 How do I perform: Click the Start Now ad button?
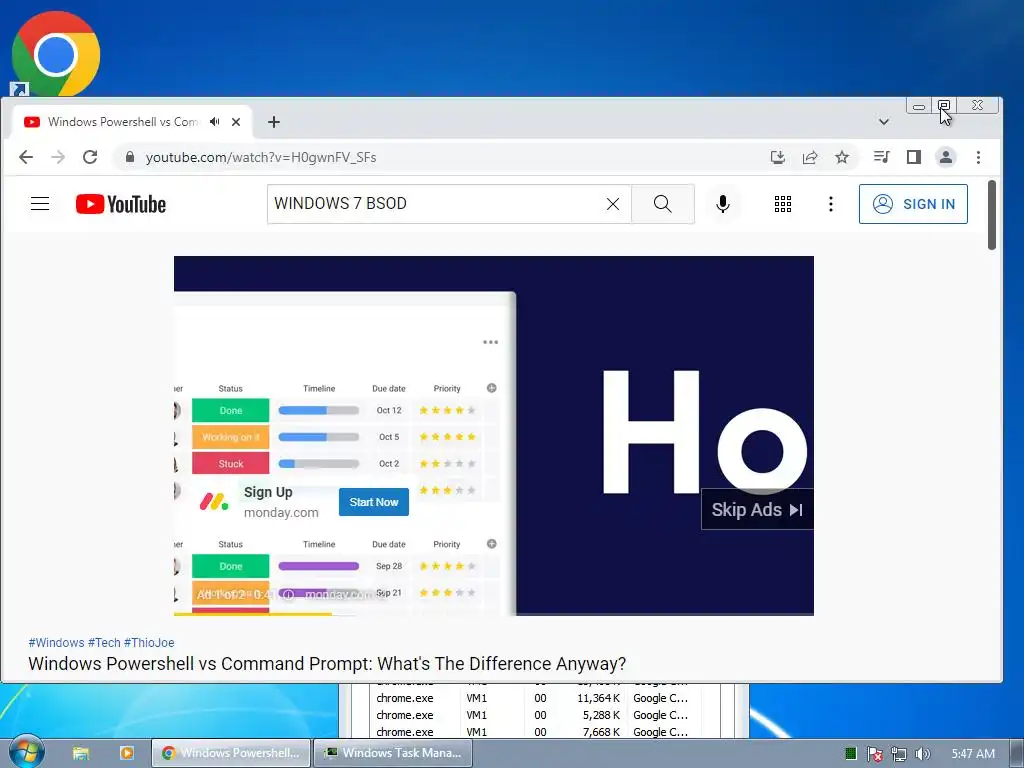(x=374, y=502)
